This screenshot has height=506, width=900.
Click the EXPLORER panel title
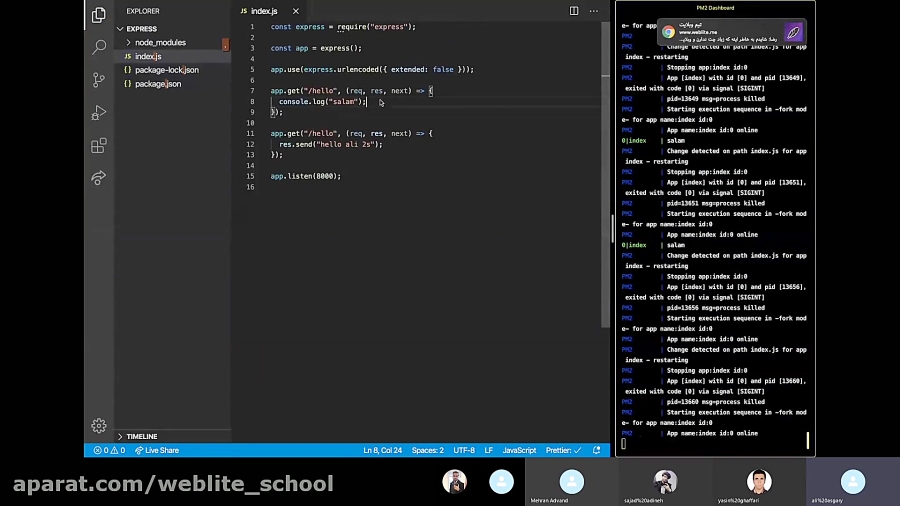[143, 11]
